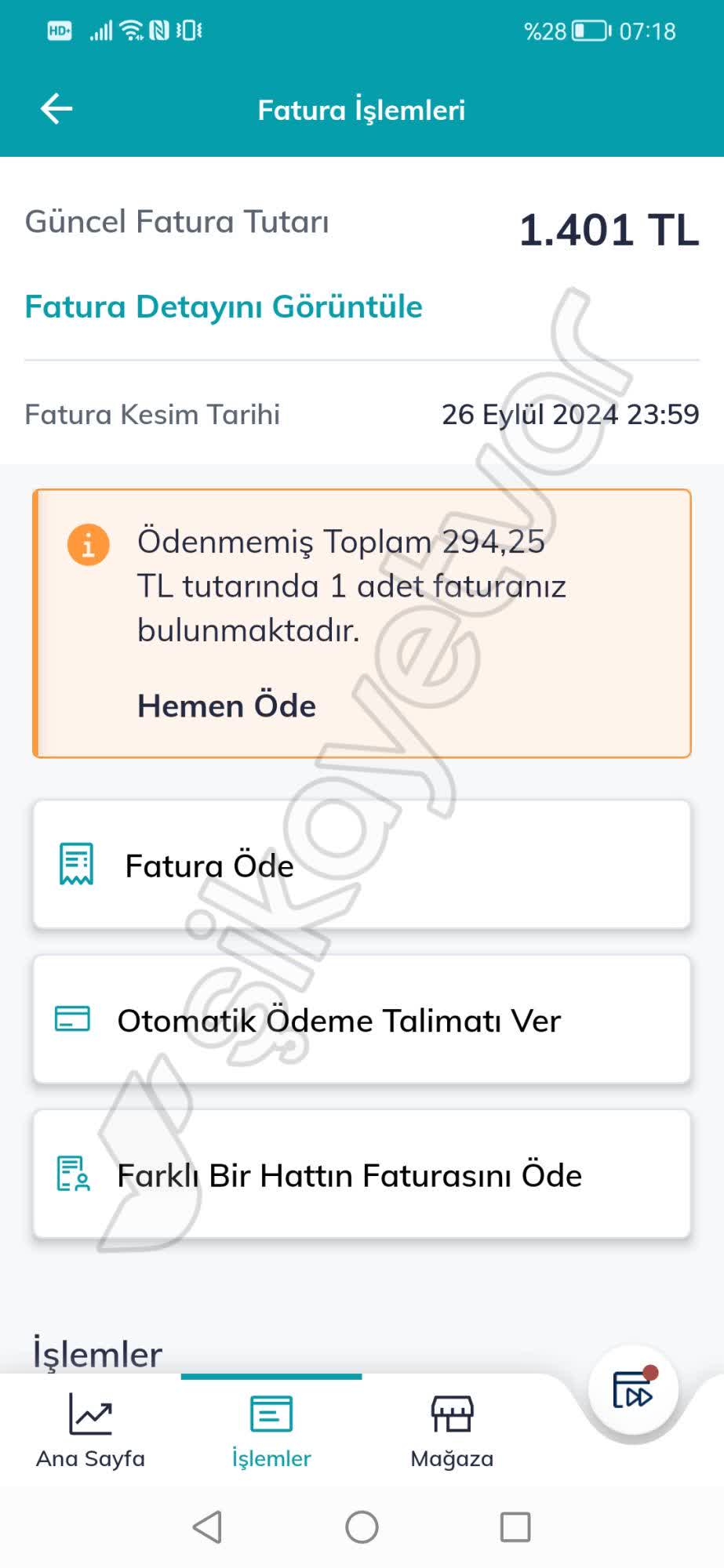Screen dimensions: 724x1568
Task: Open Fatura Detayını Görüntüle link
Action: [224, 307]
